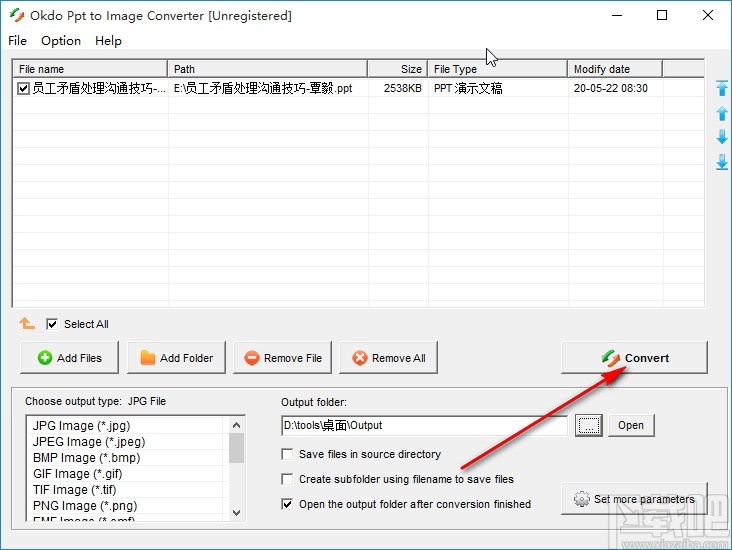
Task: Start conversion with the Convert button
Action: (x=634, y=358)
